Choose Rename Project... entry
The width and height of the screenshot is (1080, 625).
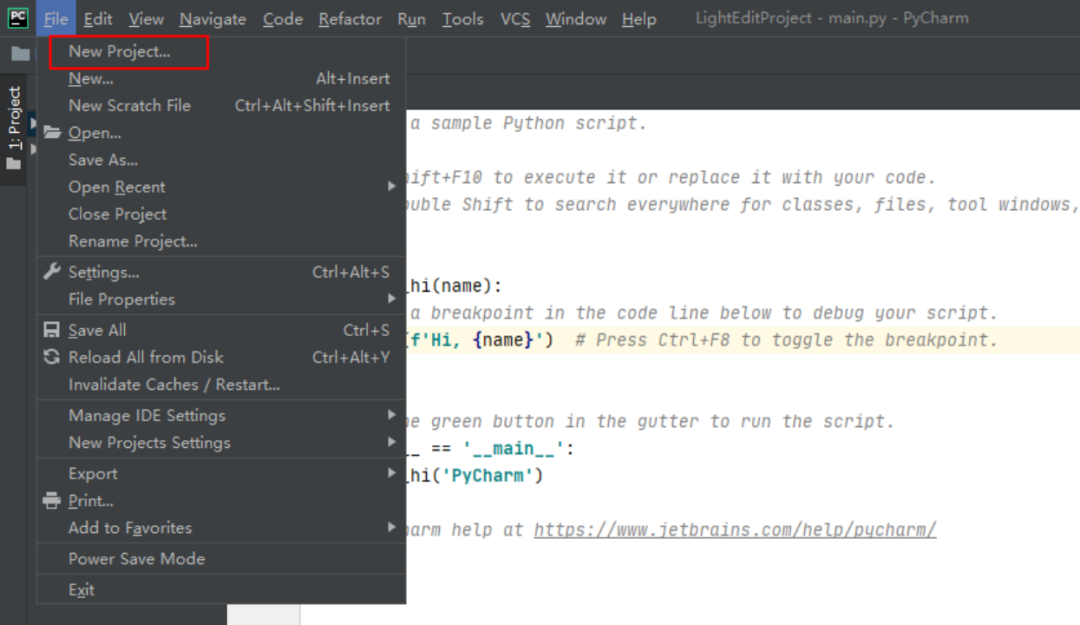pyautogui.click(x=221, y=241)
